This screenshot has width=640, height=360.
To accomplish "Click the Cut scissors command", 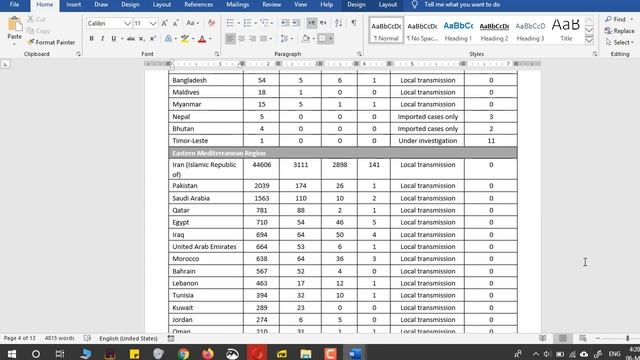I will coord(36,19).
